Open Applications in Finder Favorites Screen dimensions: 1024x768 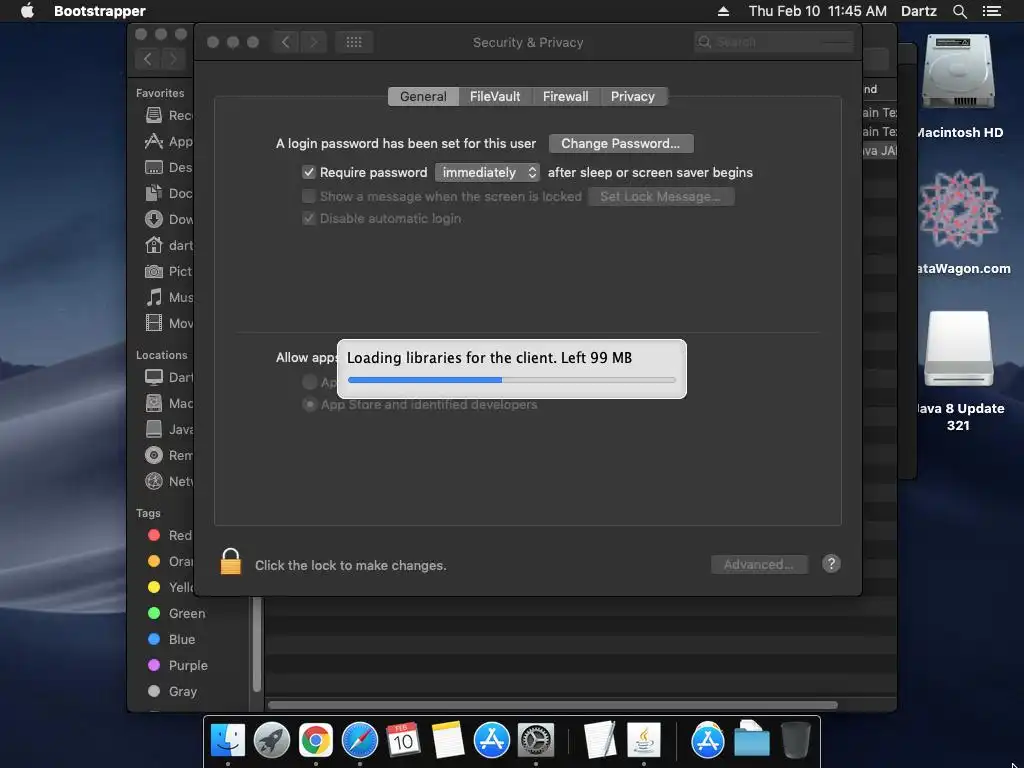169,141
